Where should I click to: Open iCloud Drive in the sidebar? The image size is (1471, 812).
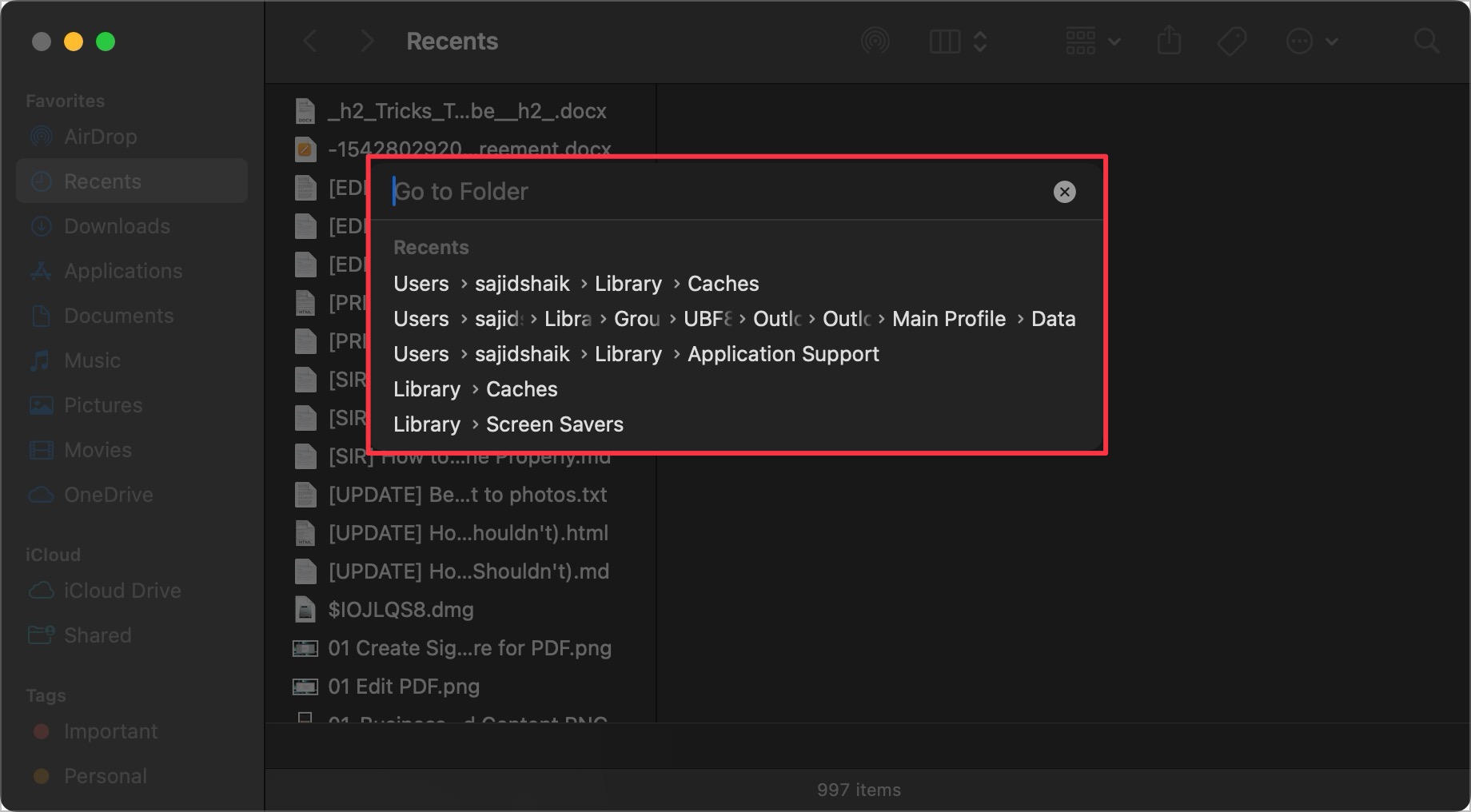122,591
